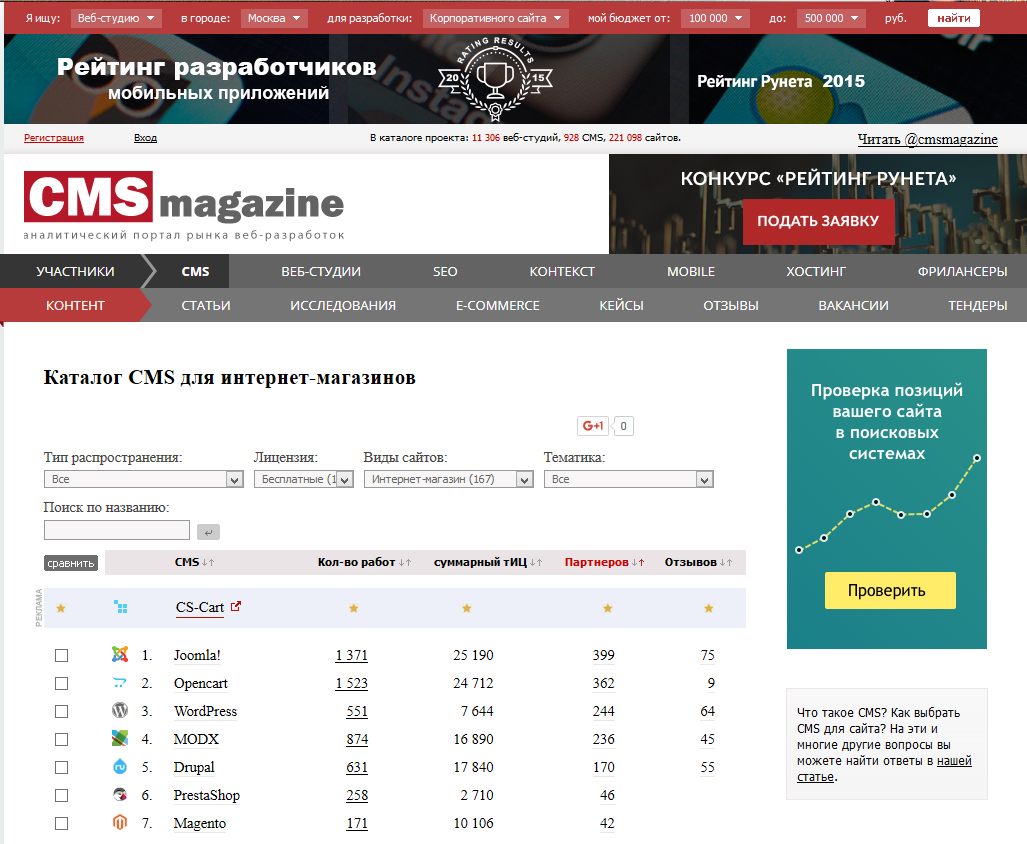Check the PrestaShop compare checkbox
This screenshot has height=844, width=1027.
pos(62,796)
